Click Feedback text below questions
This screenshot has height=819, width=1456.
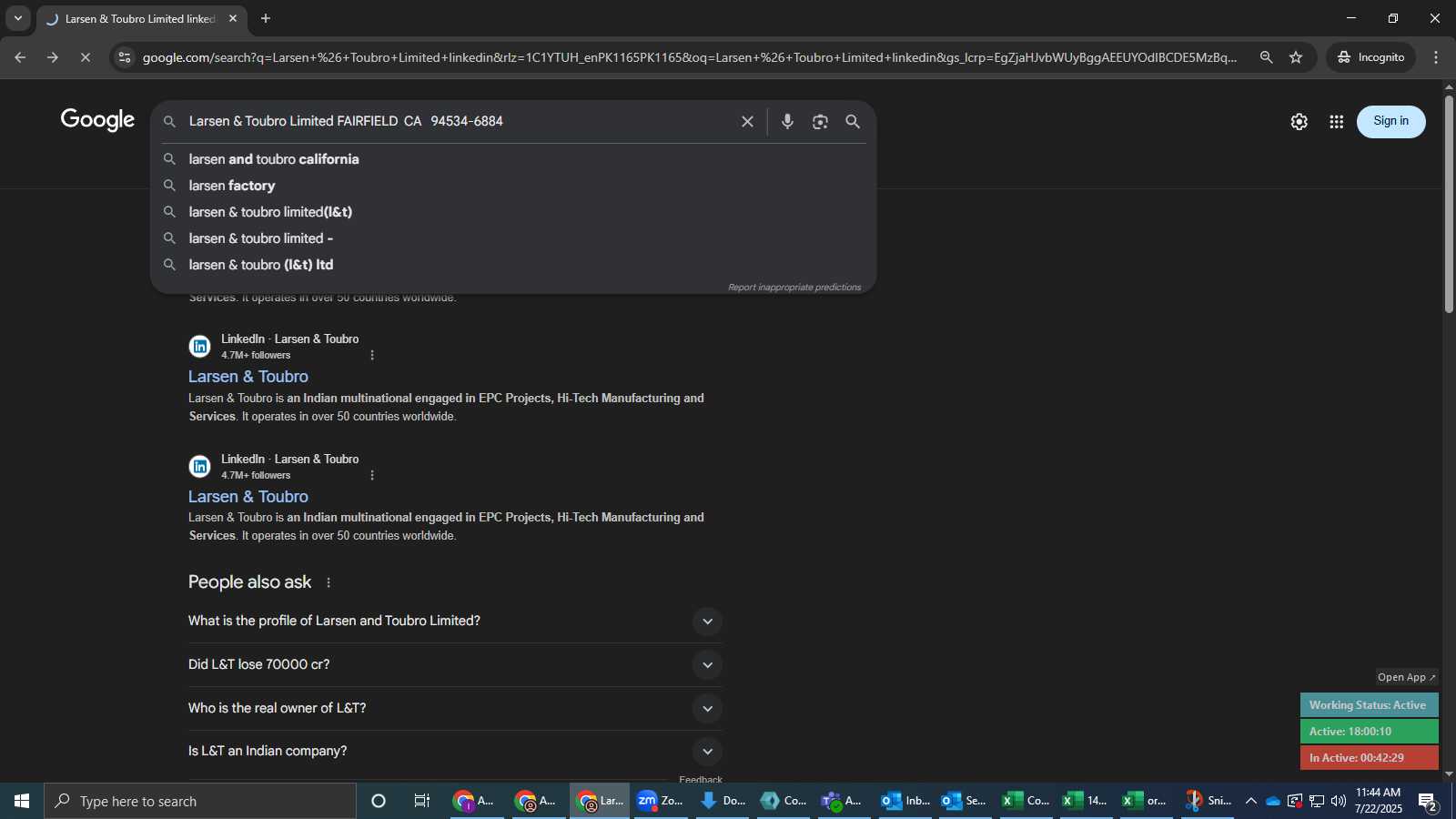coord(701,779)
